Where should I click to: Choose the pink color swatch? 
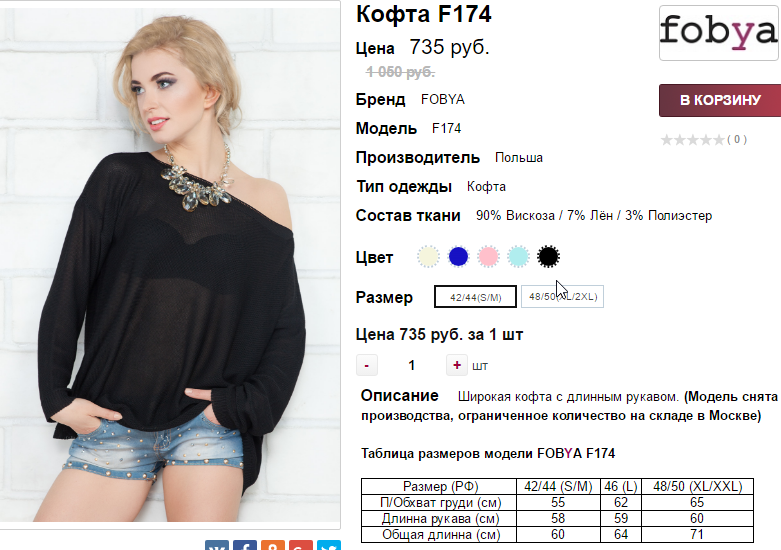488,257
